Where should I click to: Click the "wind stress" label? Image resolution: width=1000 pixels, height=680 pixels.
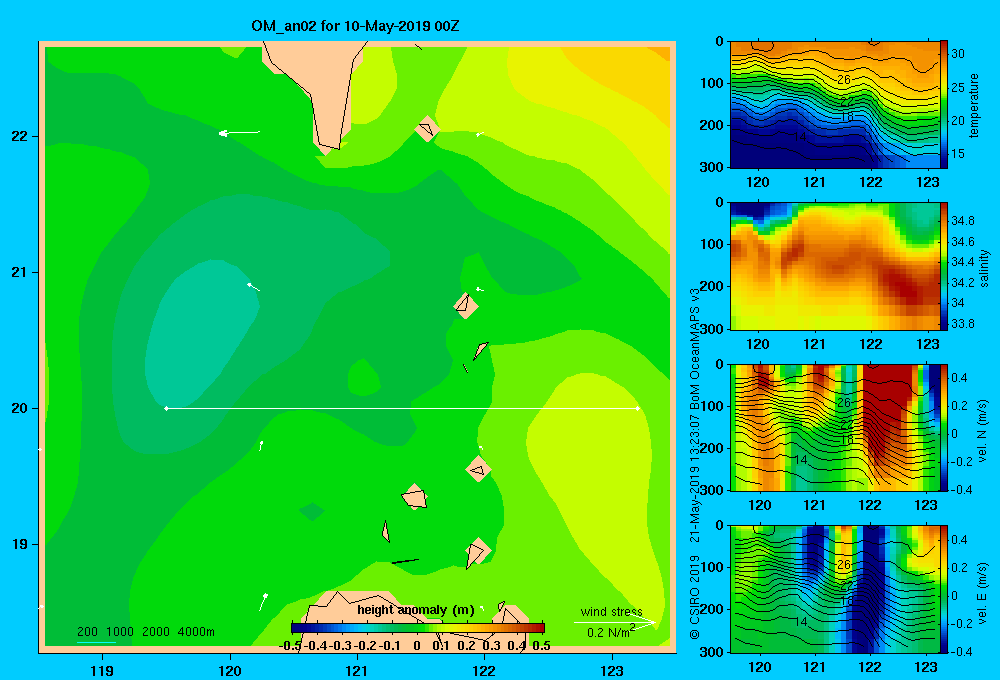click(611, 612)
